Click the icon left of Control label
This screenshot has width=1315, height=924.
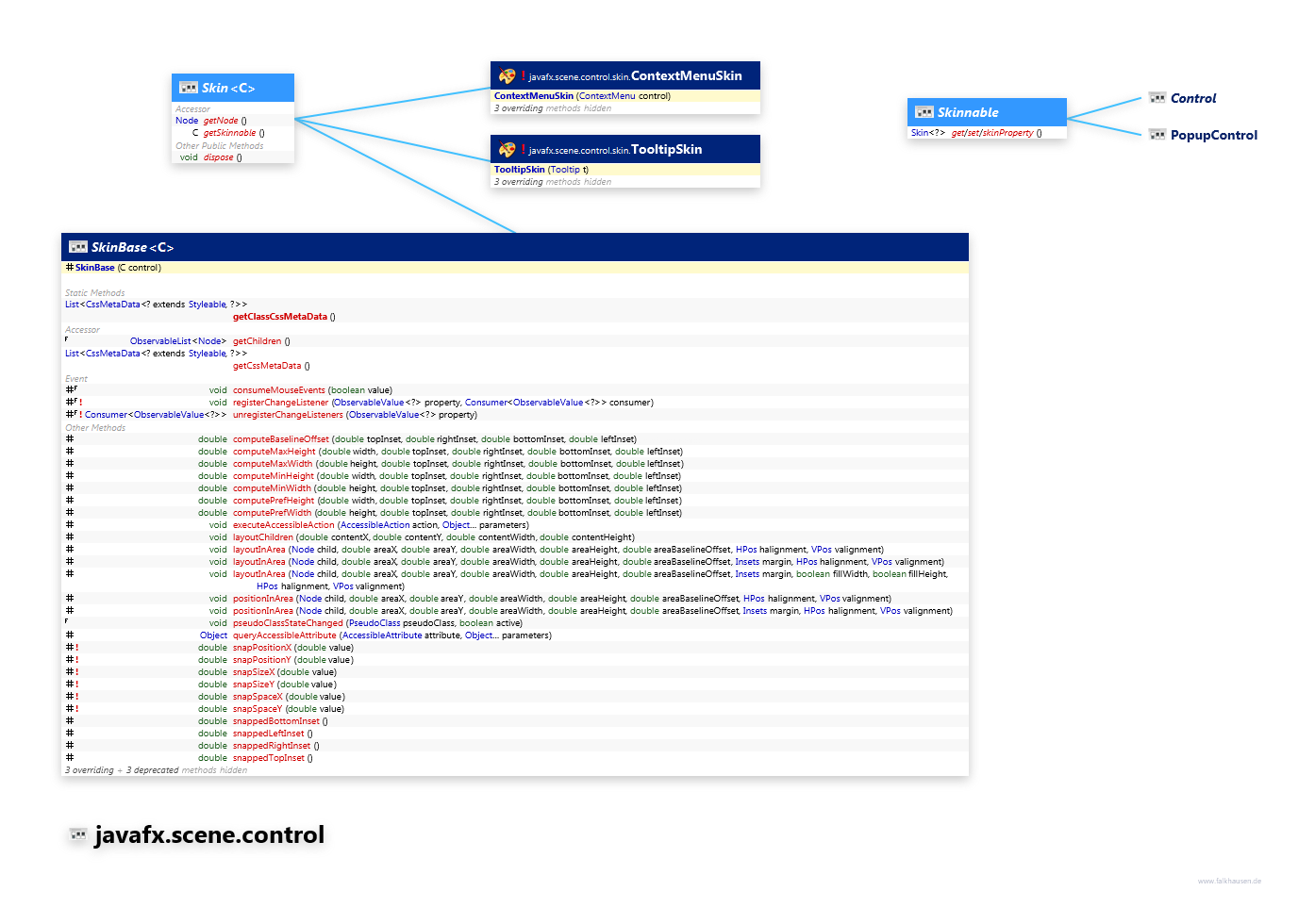pos(1157,98)
